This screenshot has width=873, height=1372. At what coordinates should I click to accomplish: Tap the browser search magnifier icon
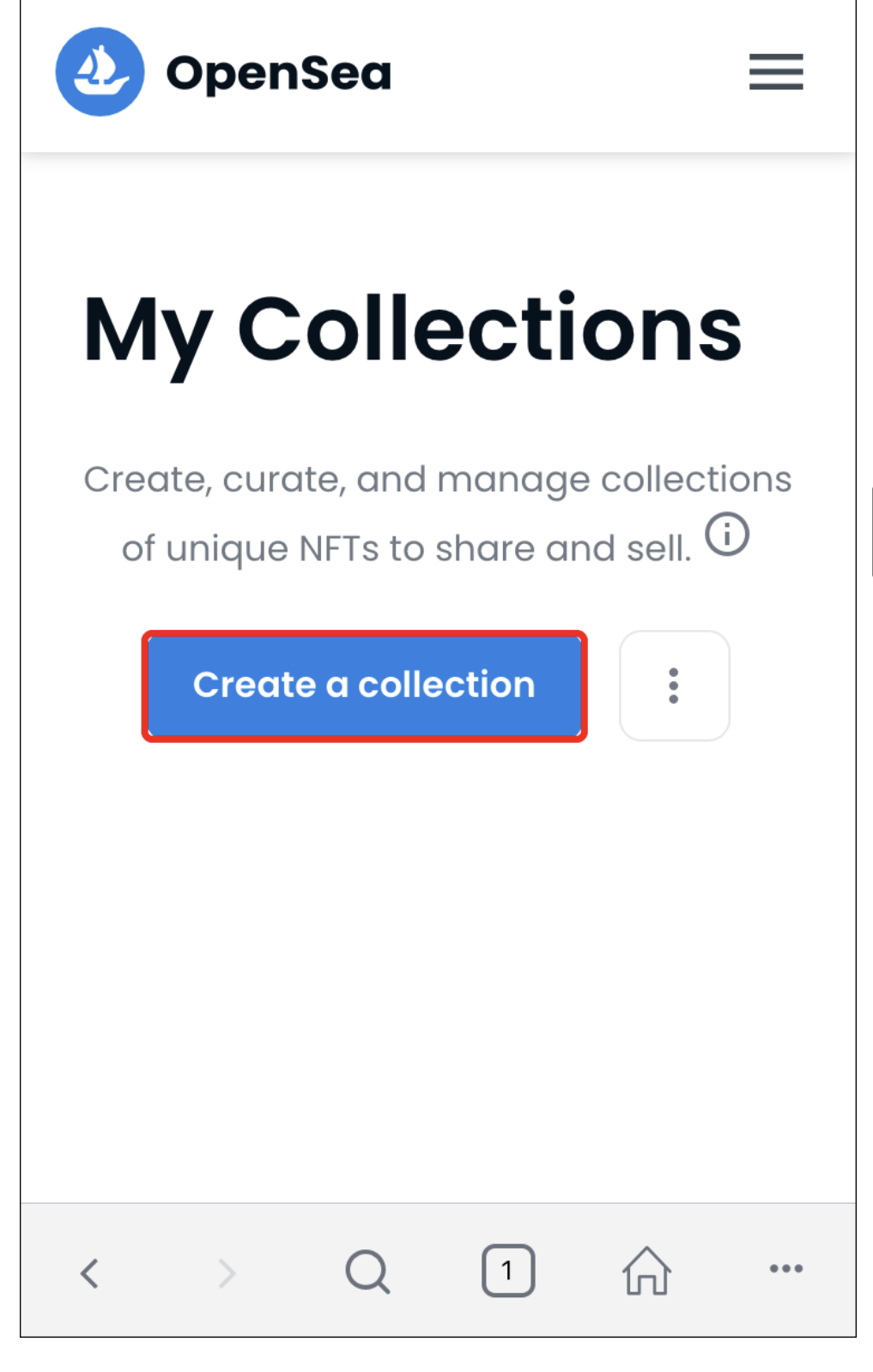[368, 1272]
